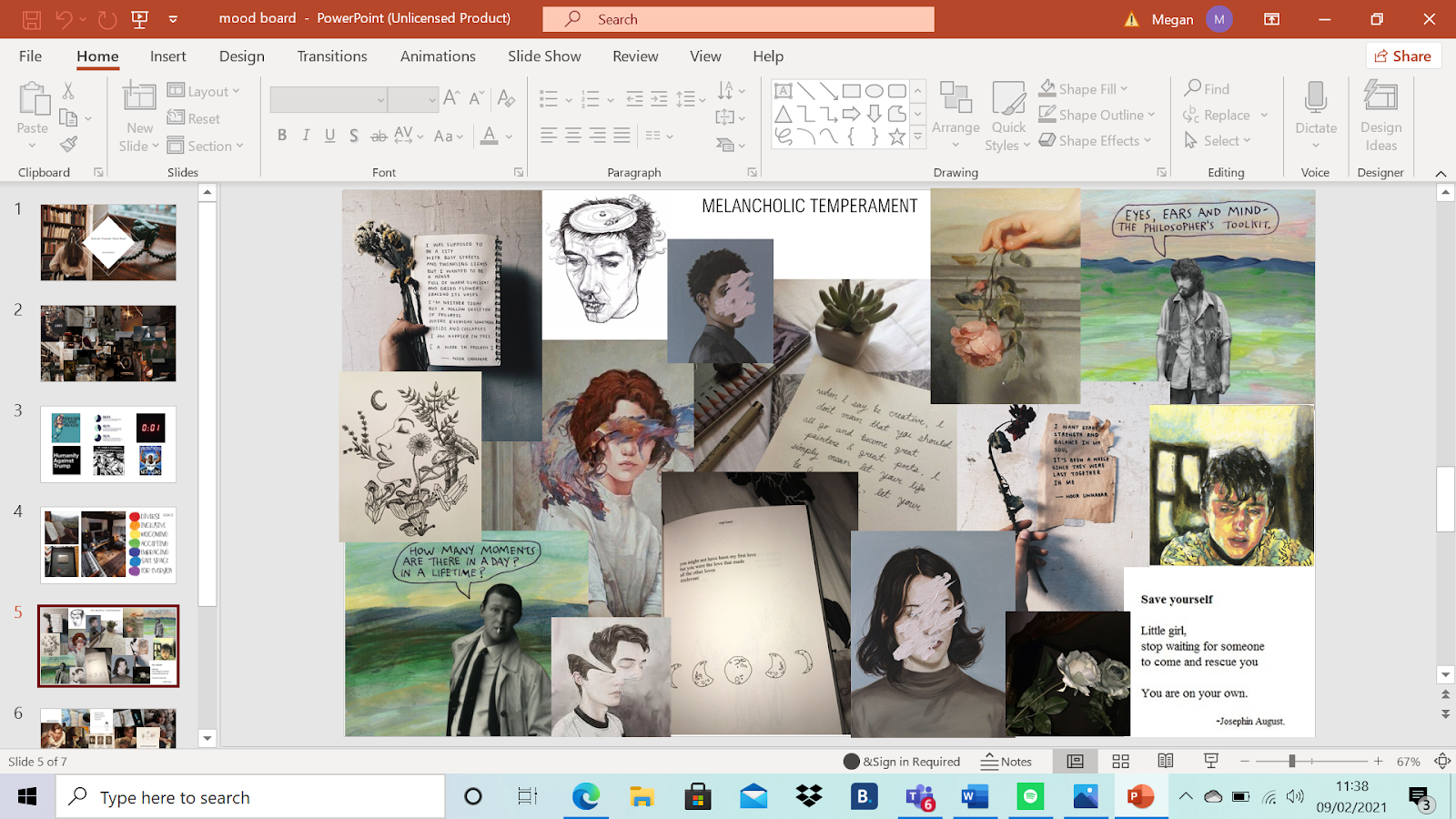Image resolution: width=1456 pixels, height=819 pixels.
Task: Click the Find button
Action: pyautogui.click(x=1207, y=88)
